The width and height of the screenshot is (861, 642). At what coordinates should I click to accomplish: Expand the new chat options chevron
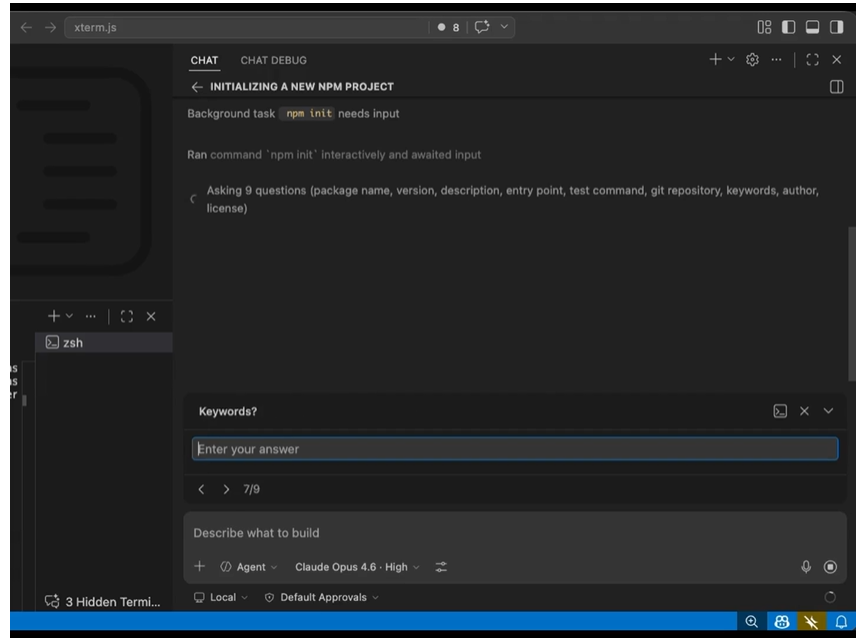(x=731, y=59)
